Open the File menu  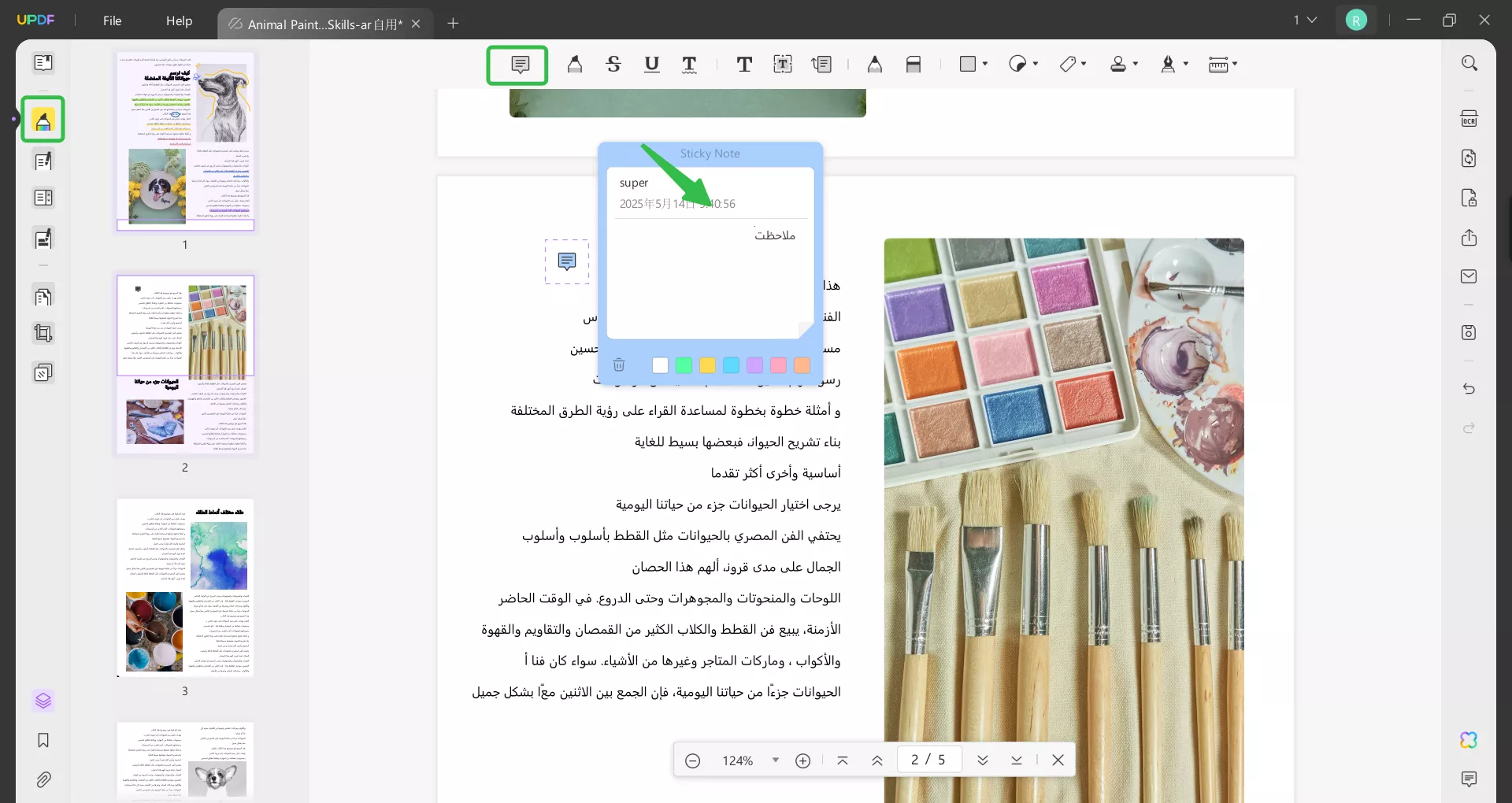113,21
